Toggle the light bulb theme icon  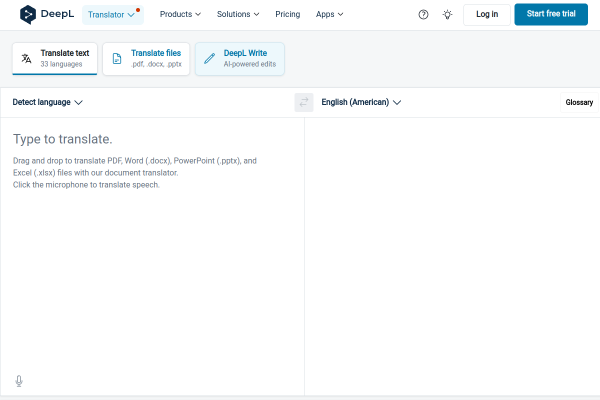tap(447, 15)
